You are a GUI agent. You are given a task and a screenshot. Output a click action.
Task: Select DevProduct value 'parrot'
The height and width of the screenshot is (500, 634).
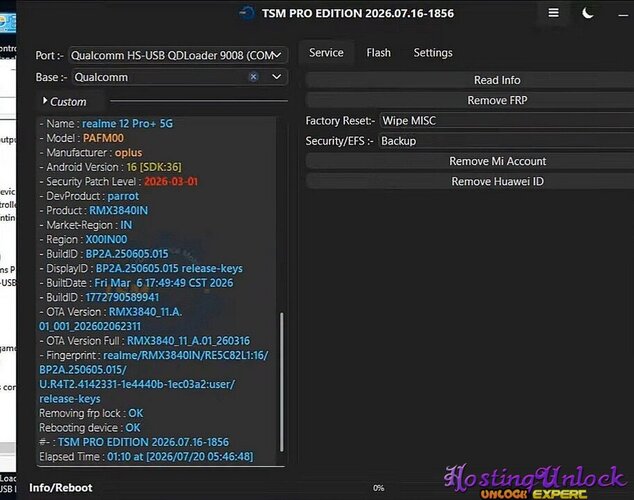(123, 196)
